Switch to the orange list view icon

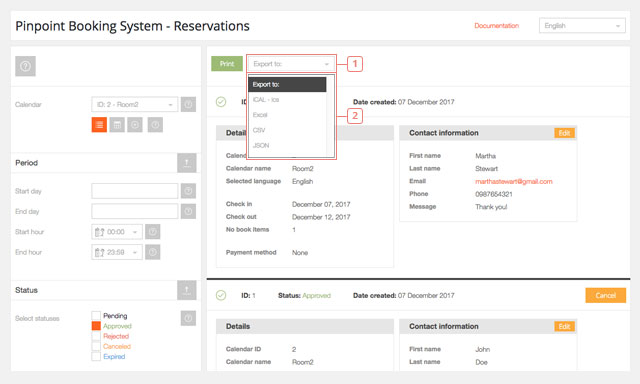99,125
